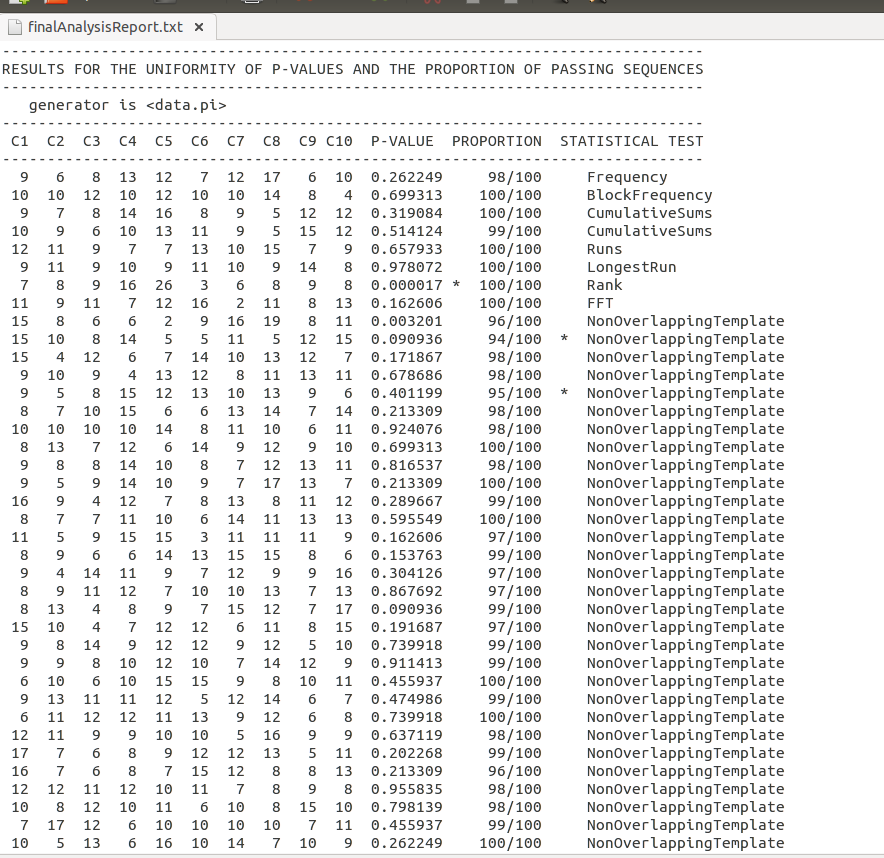Click the asterisk after 94/100
The height and width of the screenshot is (858, 884).
(x=564, y=338)
